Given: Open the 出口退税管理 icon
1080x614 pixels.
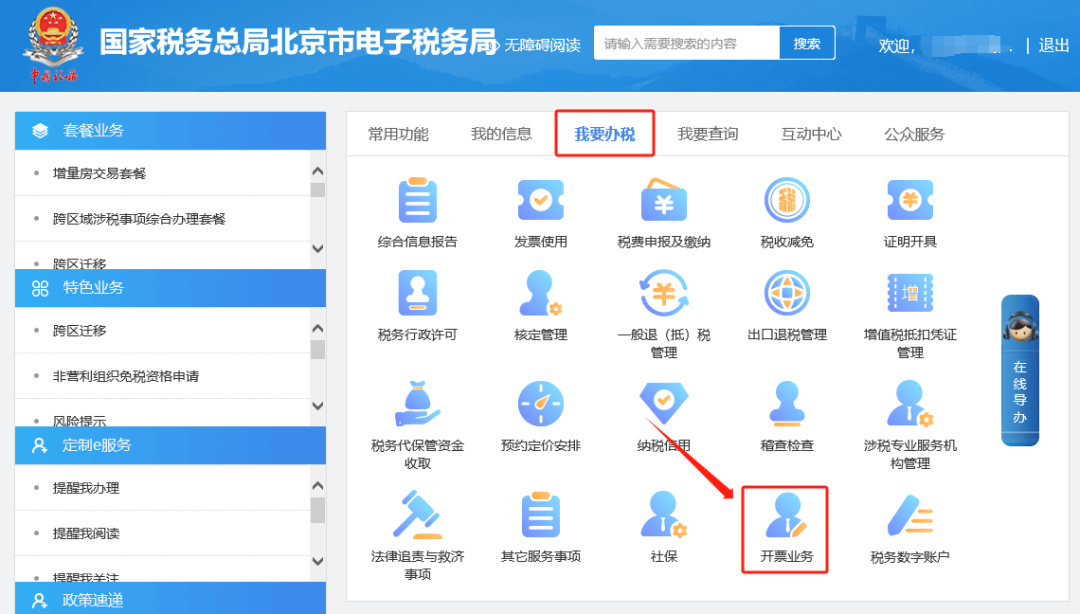Looking at the screenshot, I should pos(787,293).
